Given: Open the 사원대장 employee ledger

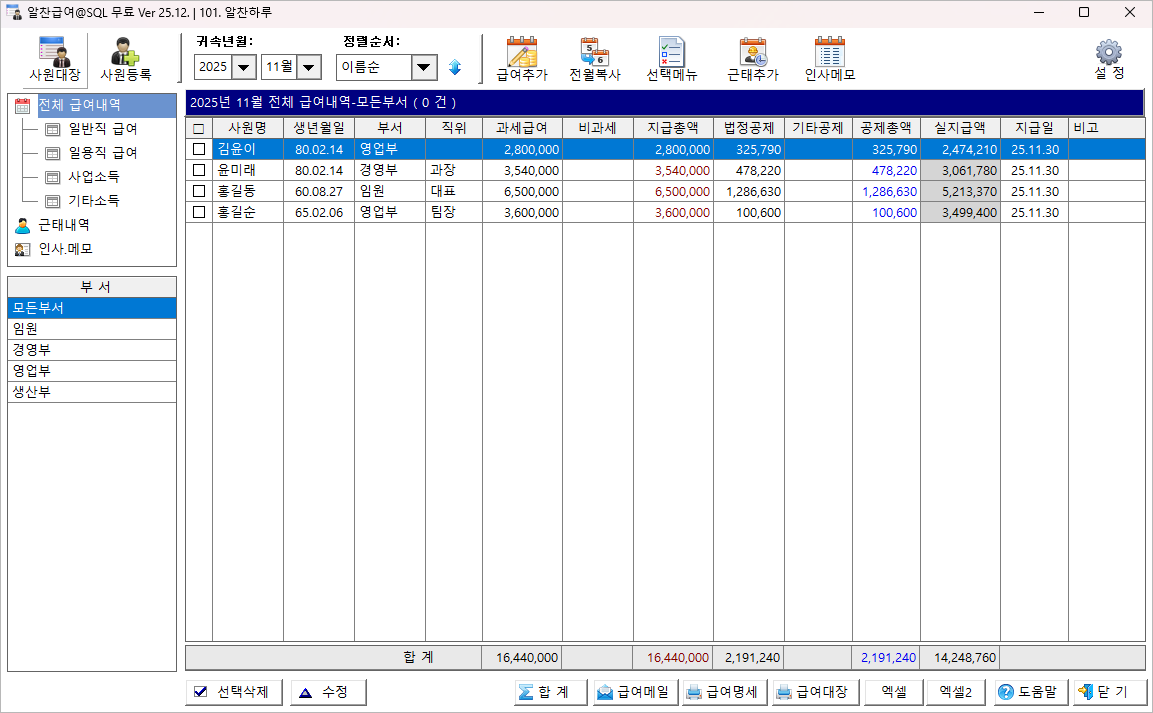Looking at the screenshot, I should (x=54, y=59).
